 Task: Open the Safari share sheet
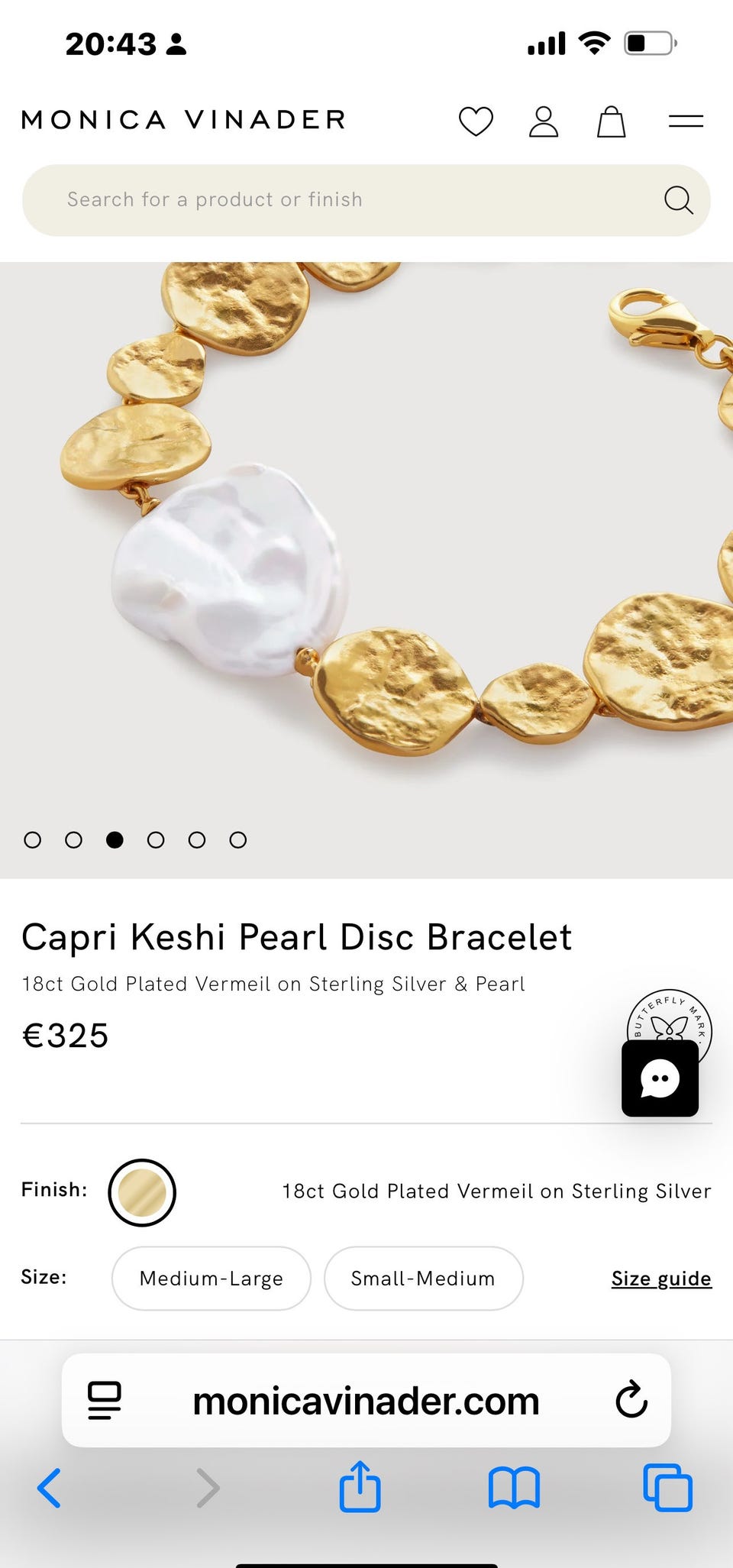coord(360,1486)
